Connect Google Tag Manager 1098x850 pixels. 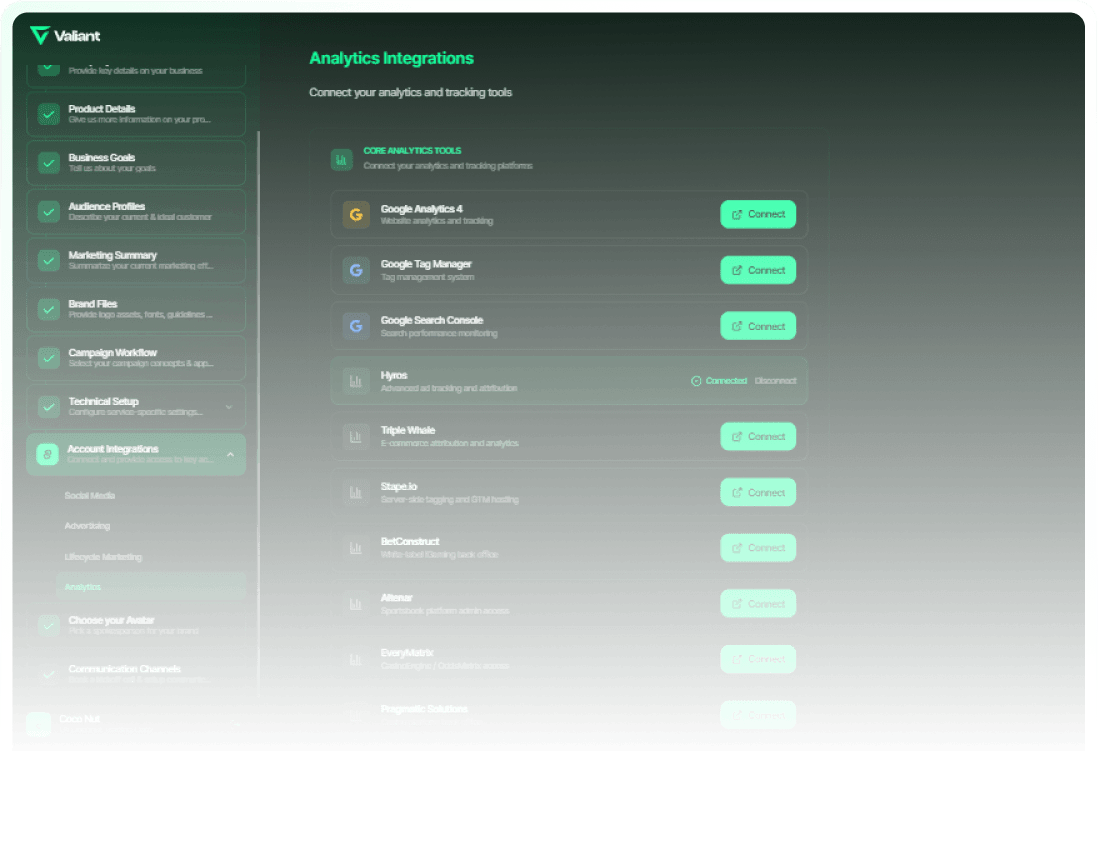[758, 270]
